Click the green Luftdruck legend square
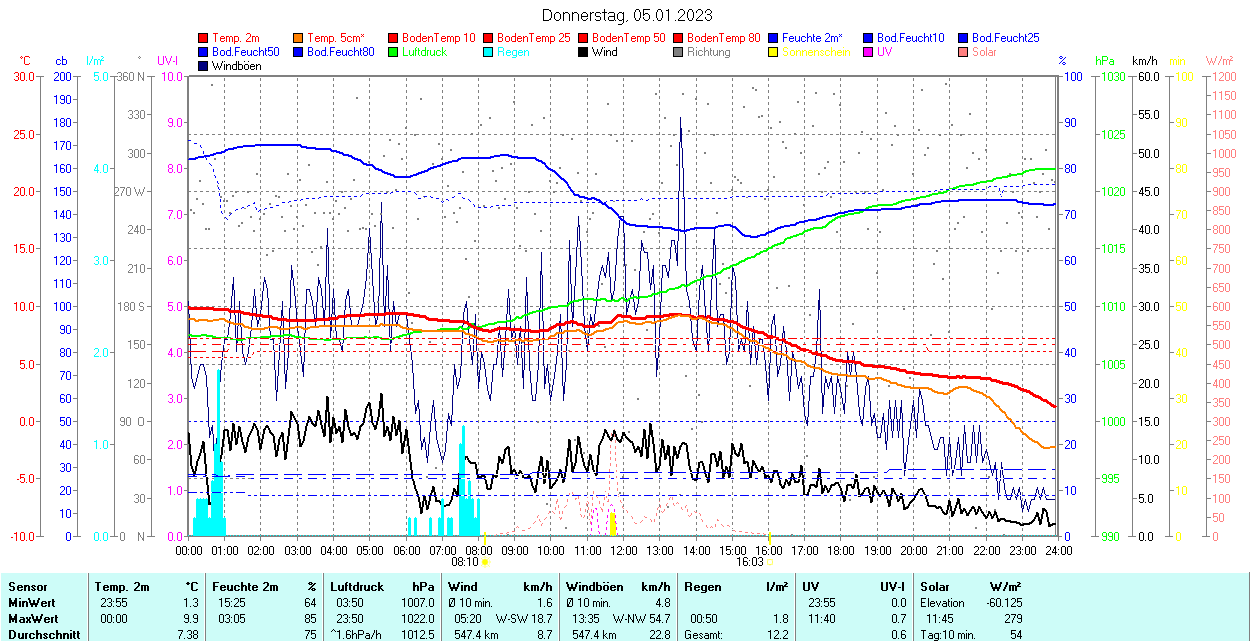1250x641 pixels. (393, 52)
